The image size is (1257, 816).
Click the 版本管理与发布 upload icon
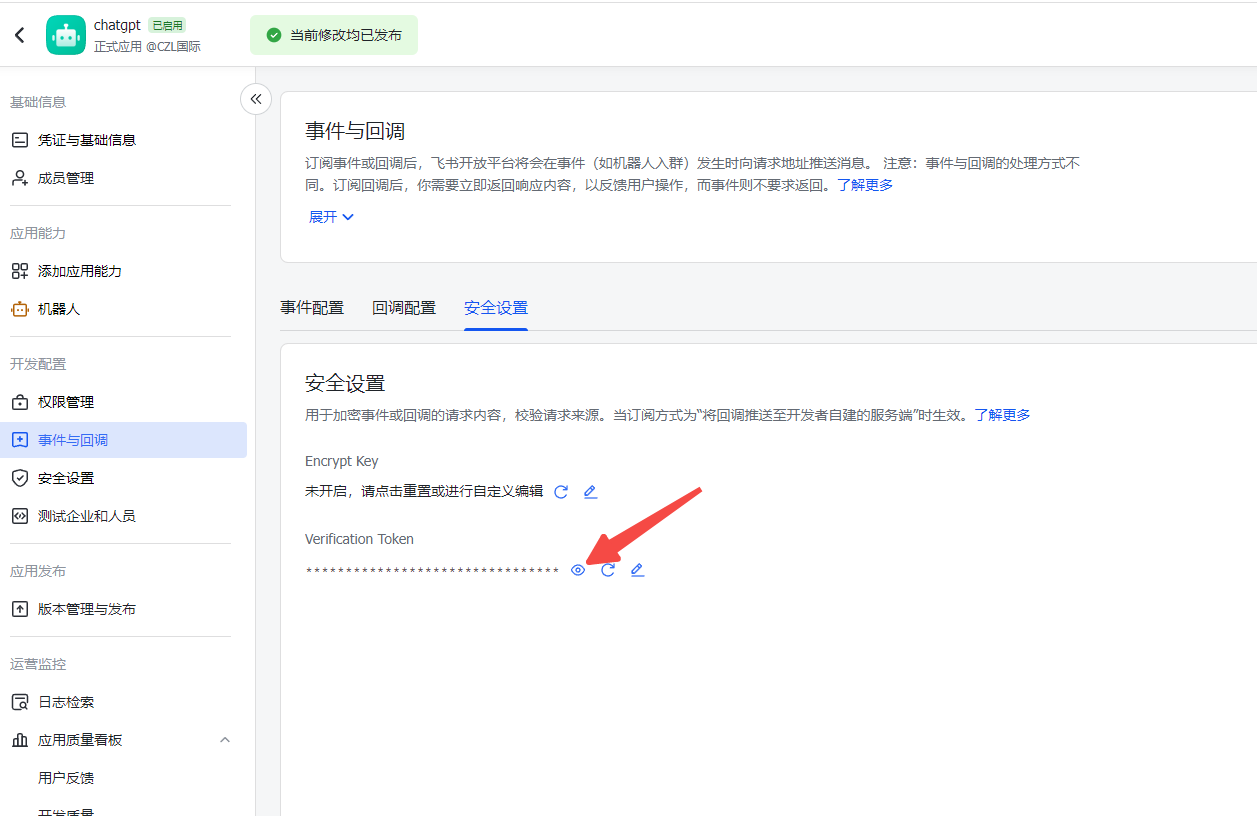pos(20,609)
